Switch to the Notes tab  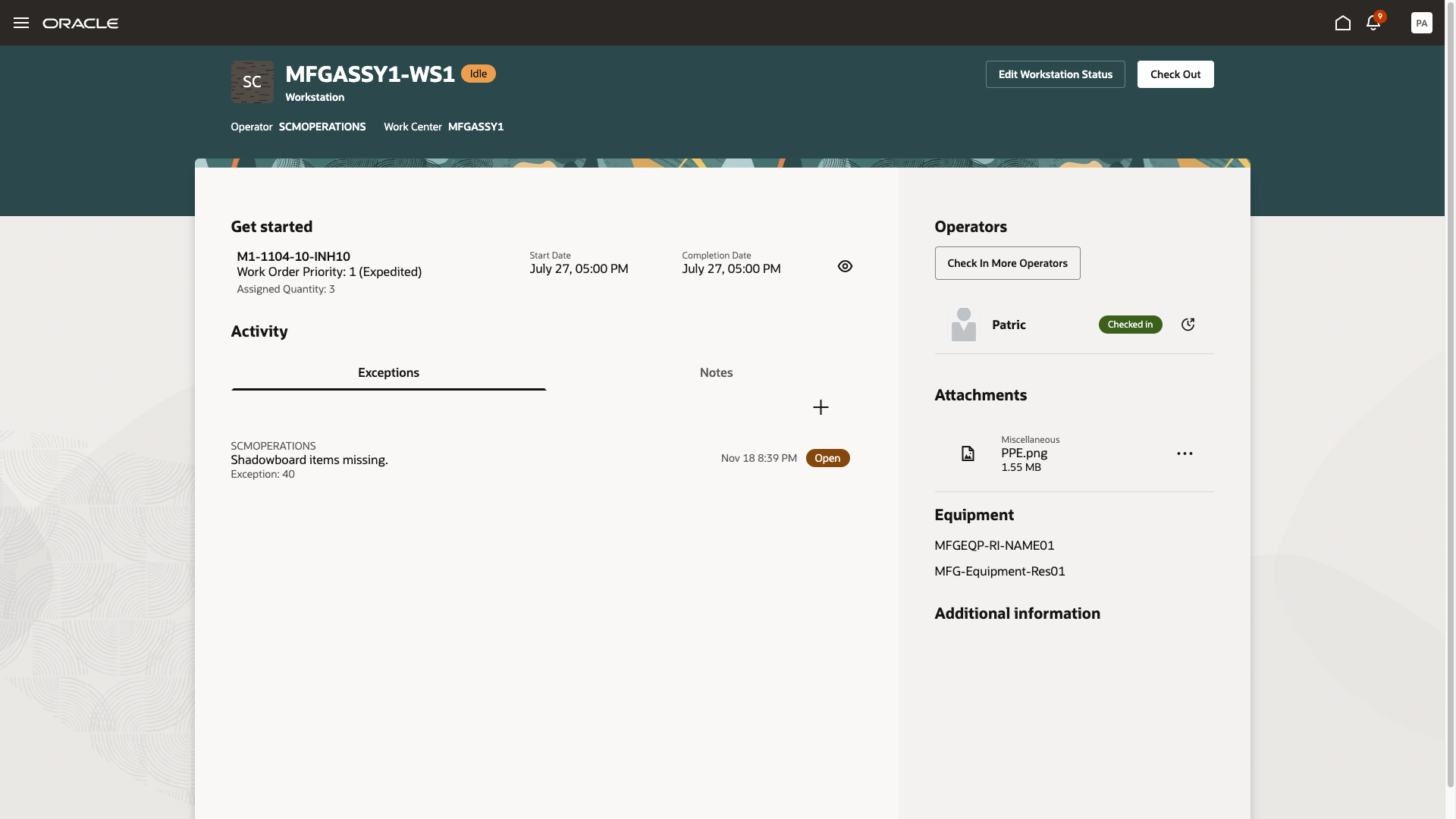[716, 372]
